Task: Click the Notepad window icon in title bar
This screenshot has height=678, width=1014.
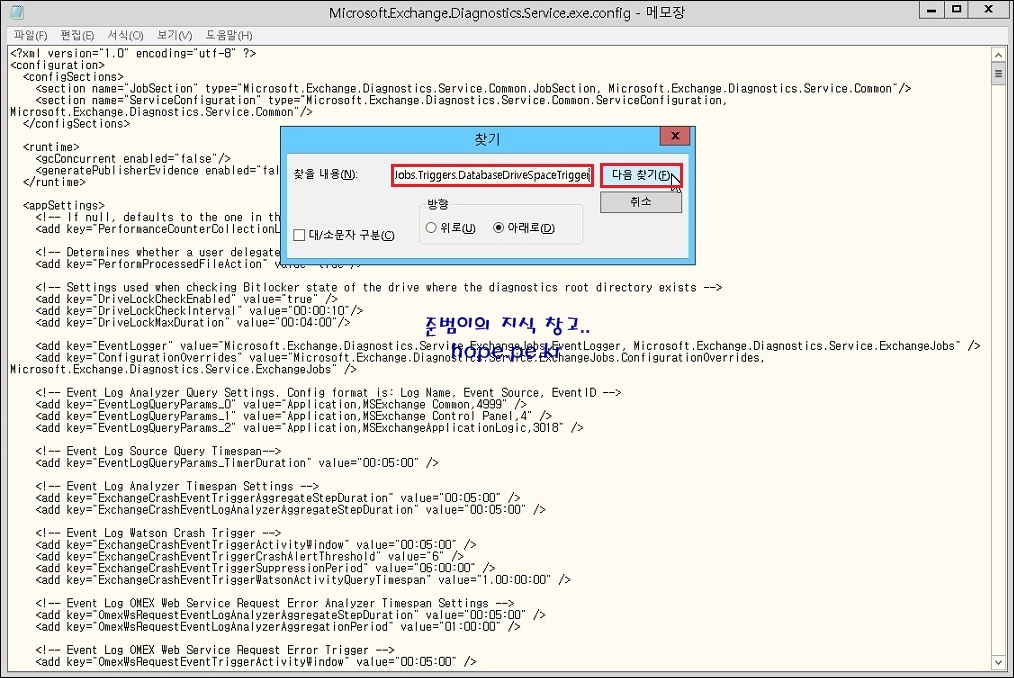Action: point(17,12)
